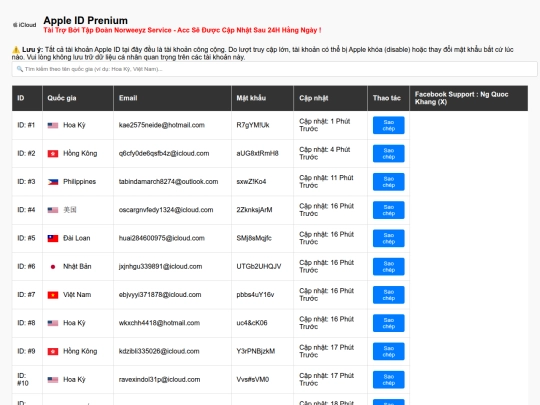Copy the account in row ID: #2
Image resolution: width=540 pixels, height=405 pixels.
388,153
